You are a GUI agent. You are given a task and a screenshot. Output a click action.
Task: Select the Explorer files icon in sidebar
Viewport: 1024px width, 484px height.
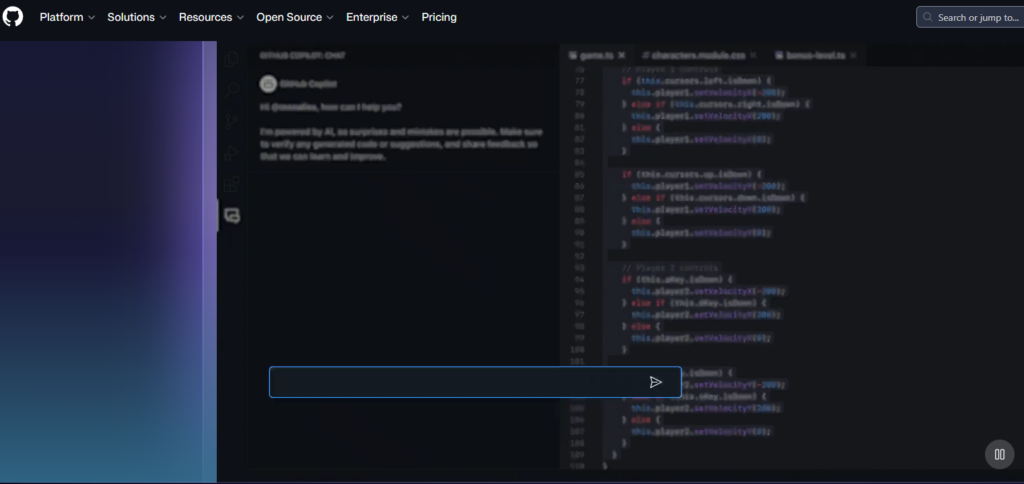[232, 59]
